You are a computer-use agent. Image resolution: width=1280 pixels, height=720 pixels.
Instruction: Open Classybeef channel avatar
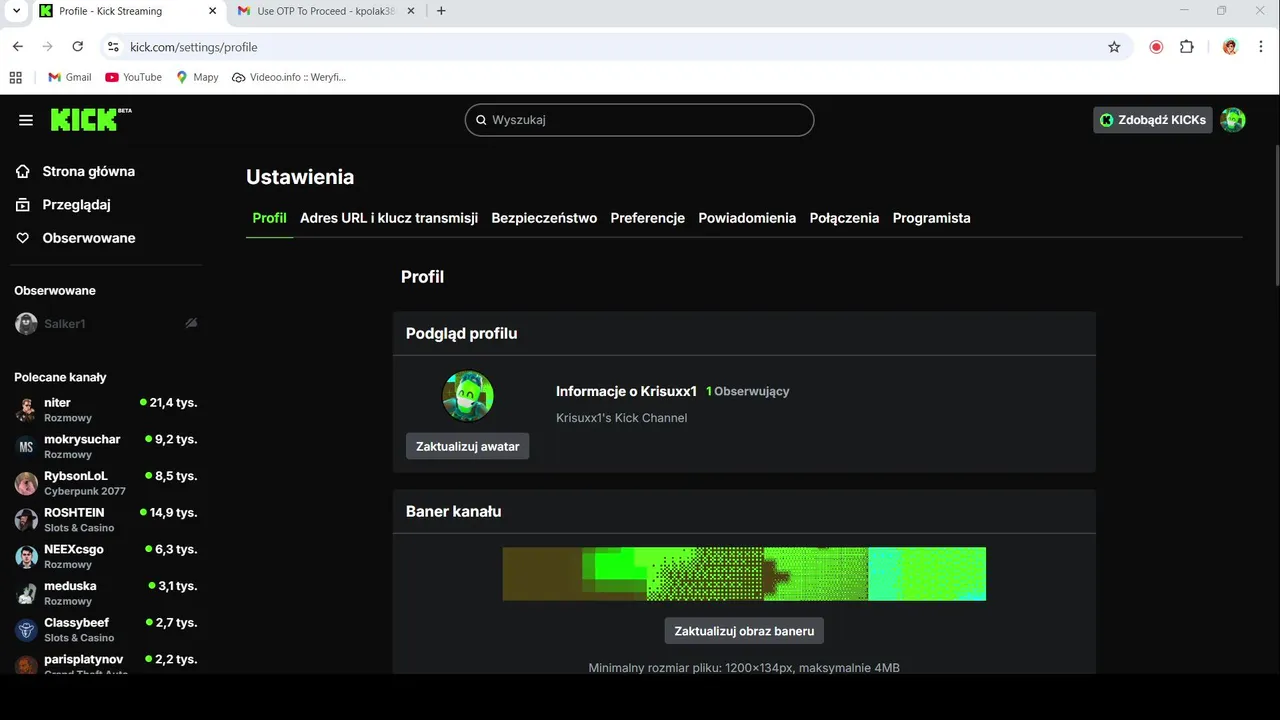27,630
